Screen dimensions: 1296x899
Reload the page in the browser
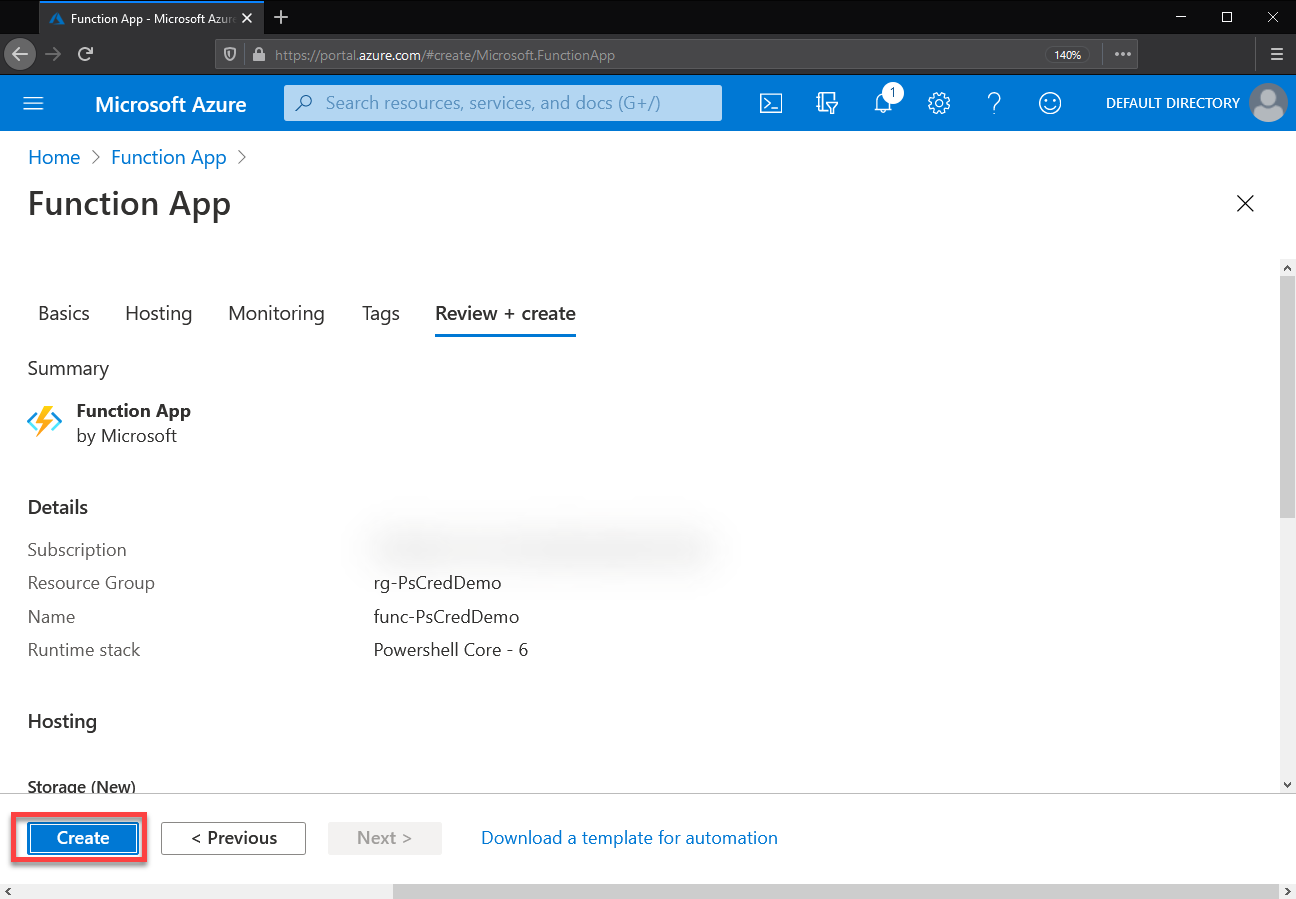coord(86,54)
